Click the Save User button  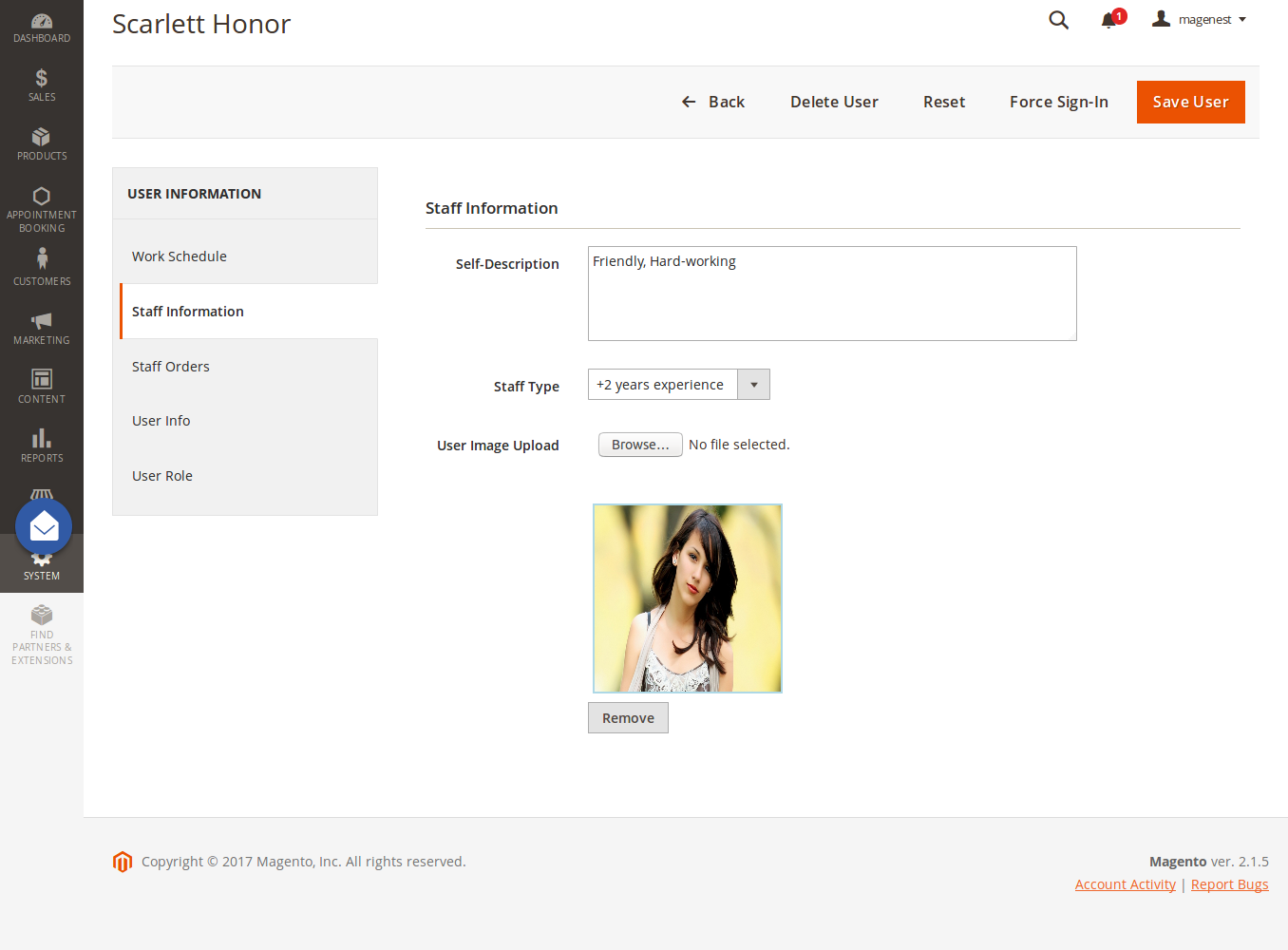[x=1190, y=102]
